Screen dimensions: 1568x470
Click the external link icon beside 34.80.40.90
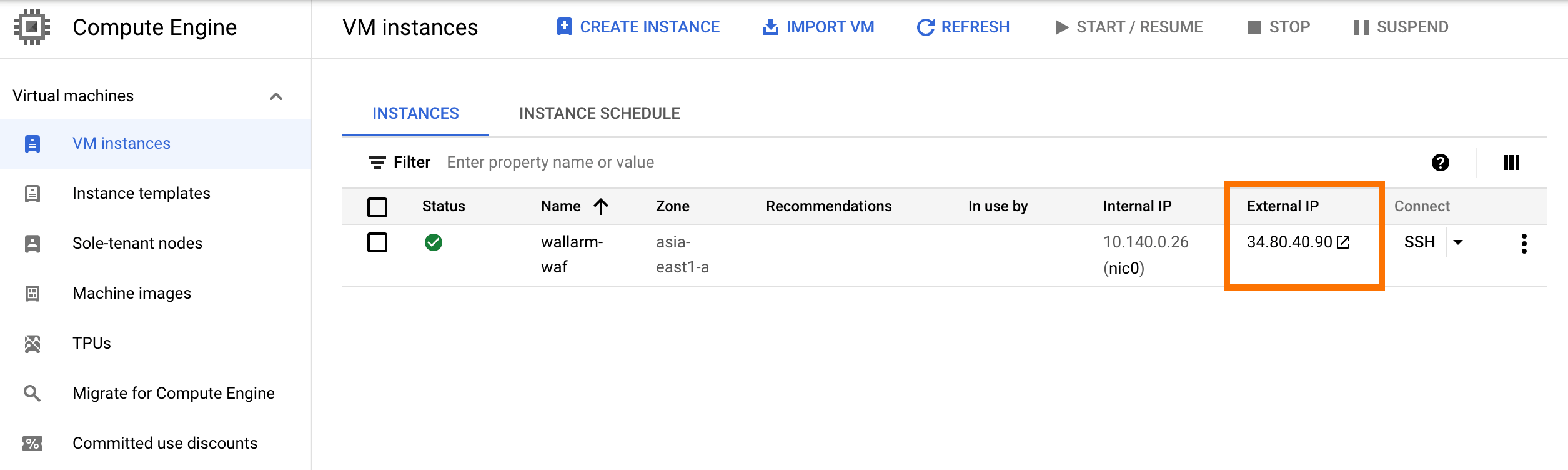[x=1344, y=242]
